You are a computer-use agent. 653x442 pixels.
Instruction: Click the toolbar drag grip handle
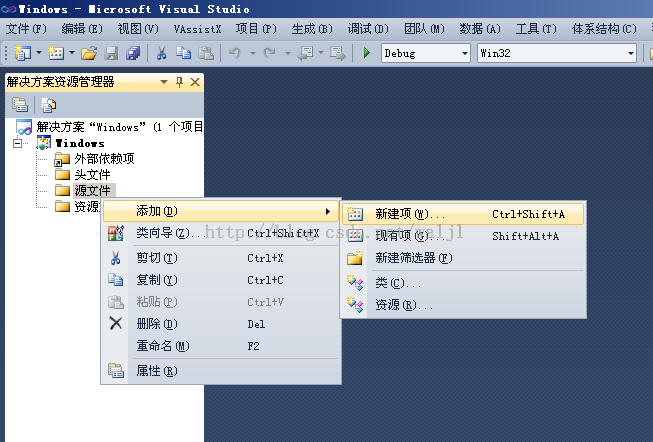click(6, 53)
